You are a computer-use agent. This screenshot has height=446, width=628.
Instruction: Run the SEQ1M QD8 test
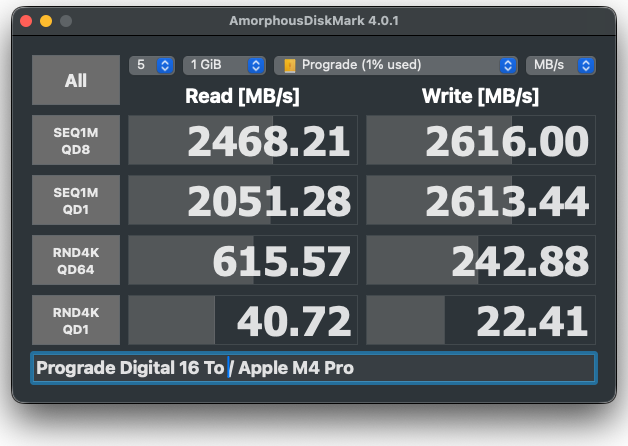click(x=76, y=140)
